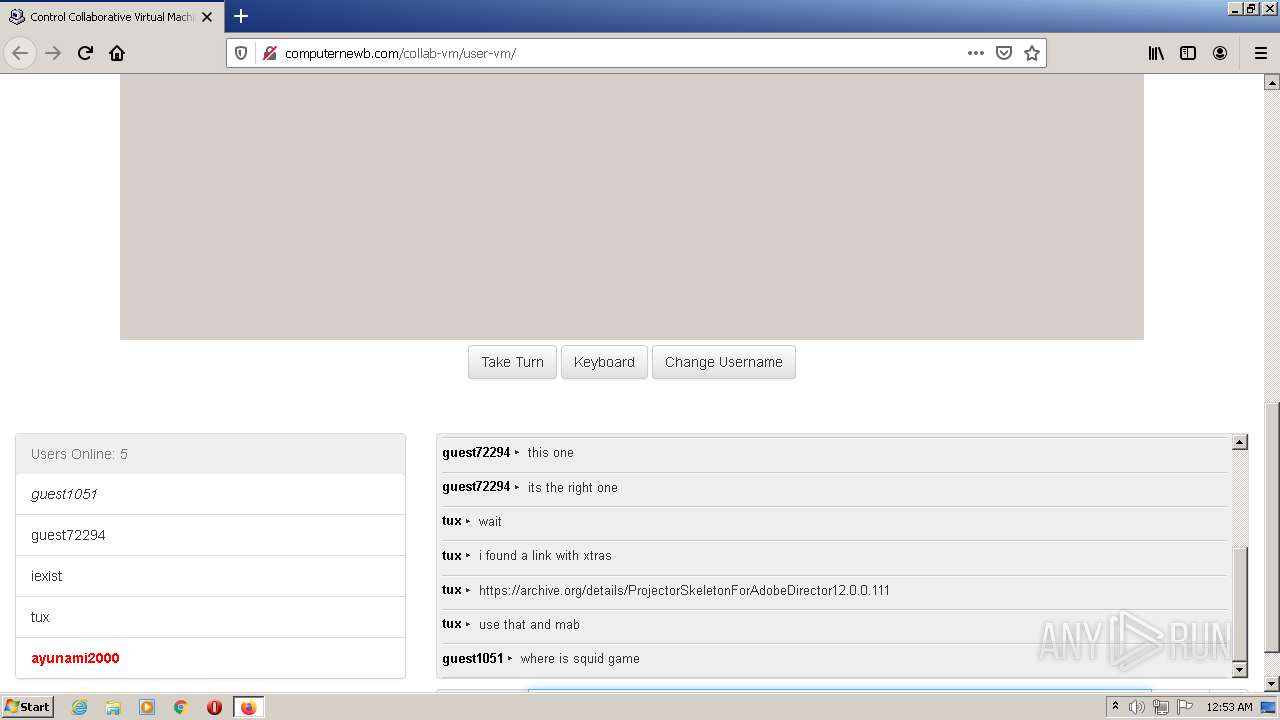The height and width of the screenshot is (720, 1280).
Task: Launch Internet Explorer from taskbar
Action: point(79,707)
